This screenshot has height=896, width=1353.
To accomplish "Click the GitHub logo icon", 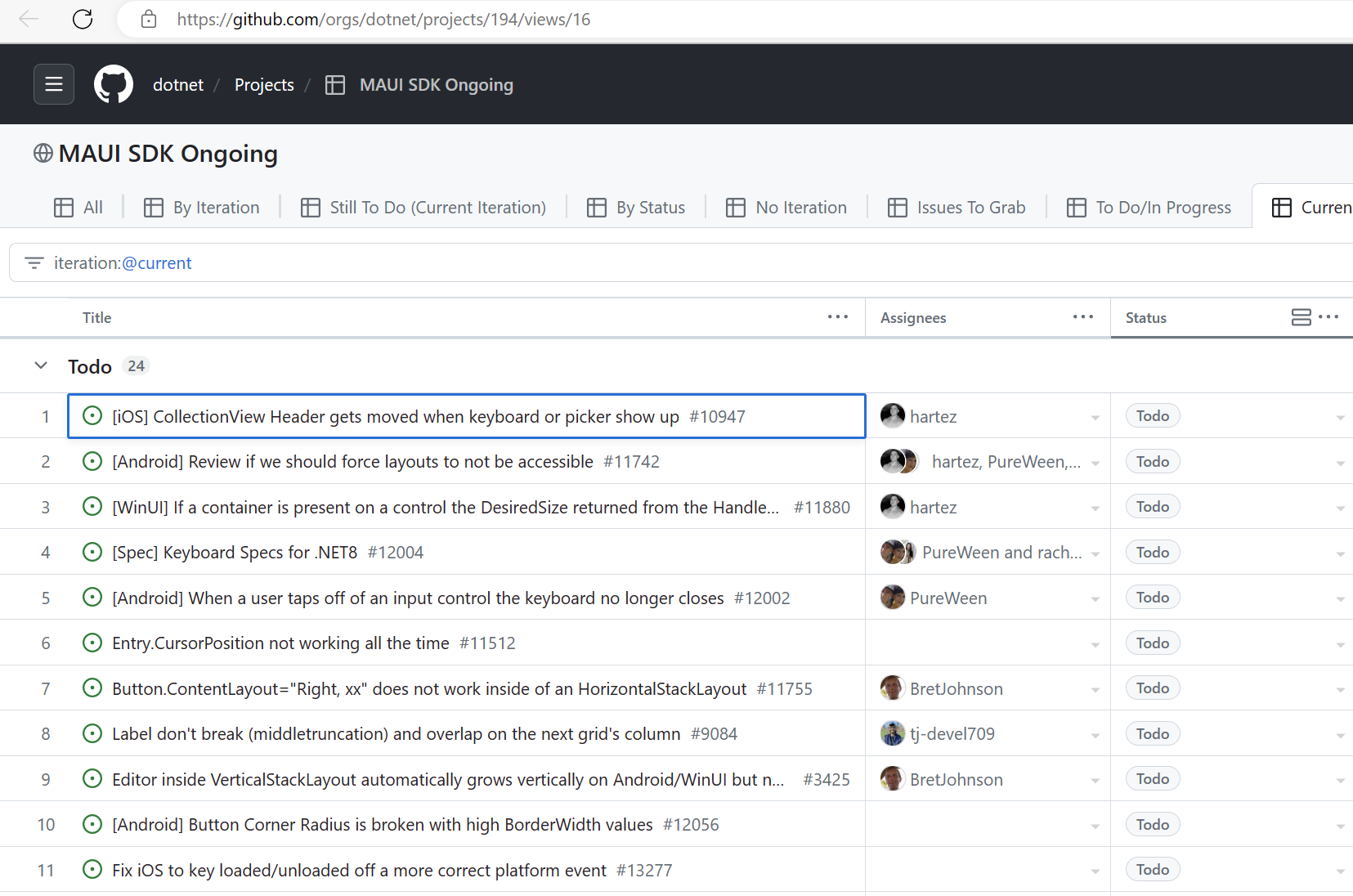I will (113, 83).
